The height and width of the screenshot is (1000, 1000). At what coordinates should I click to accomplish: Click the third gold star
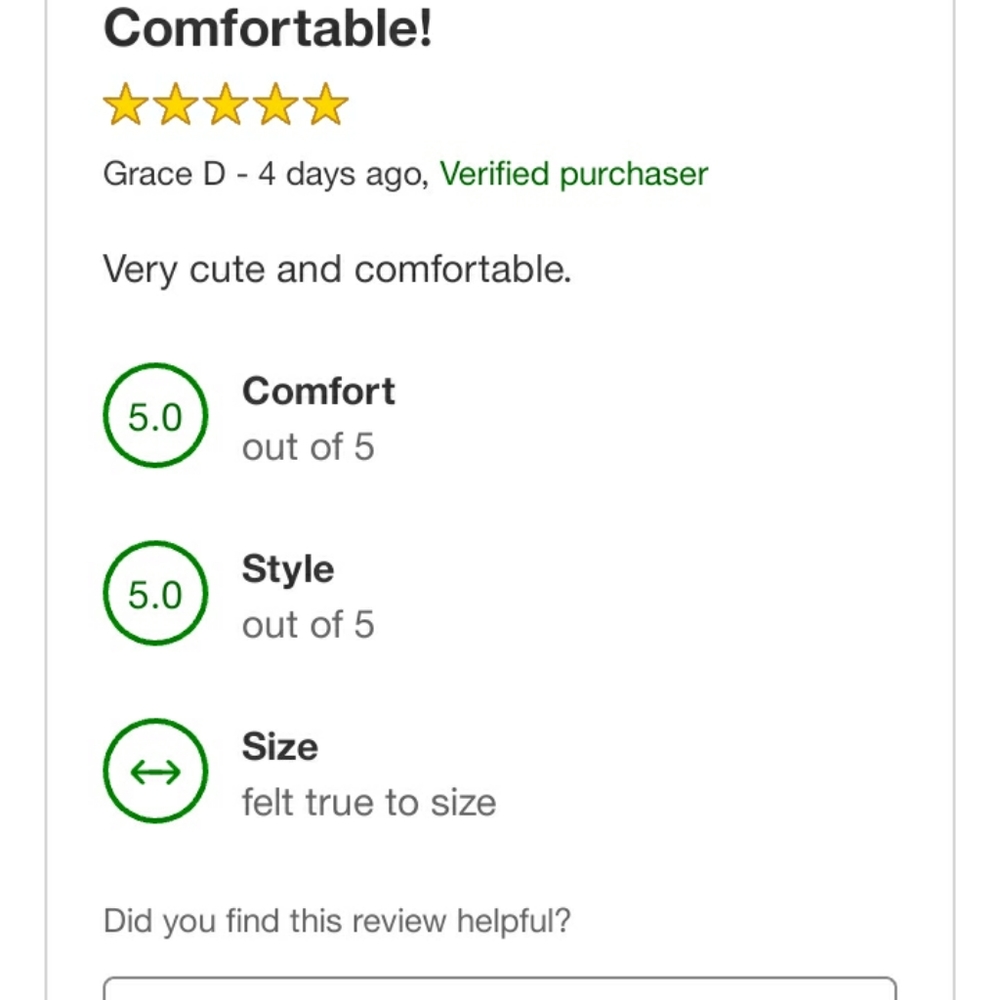tap(226, 104)
